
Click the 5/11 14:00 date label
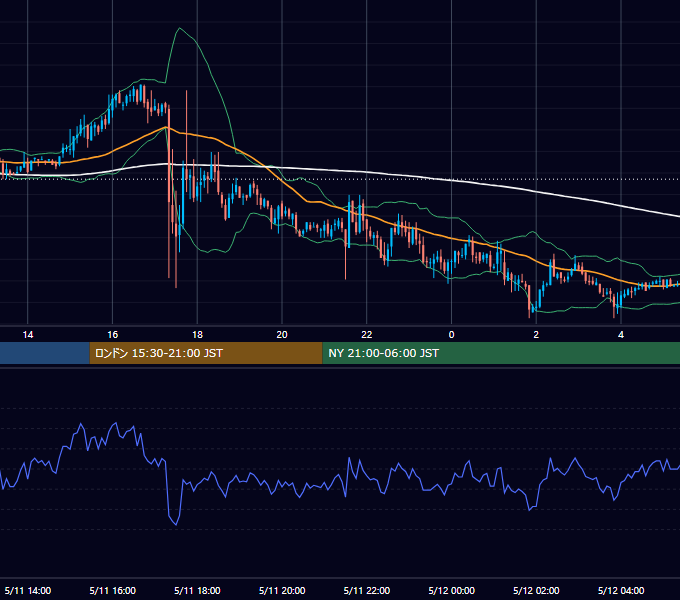tap(28, 590)
